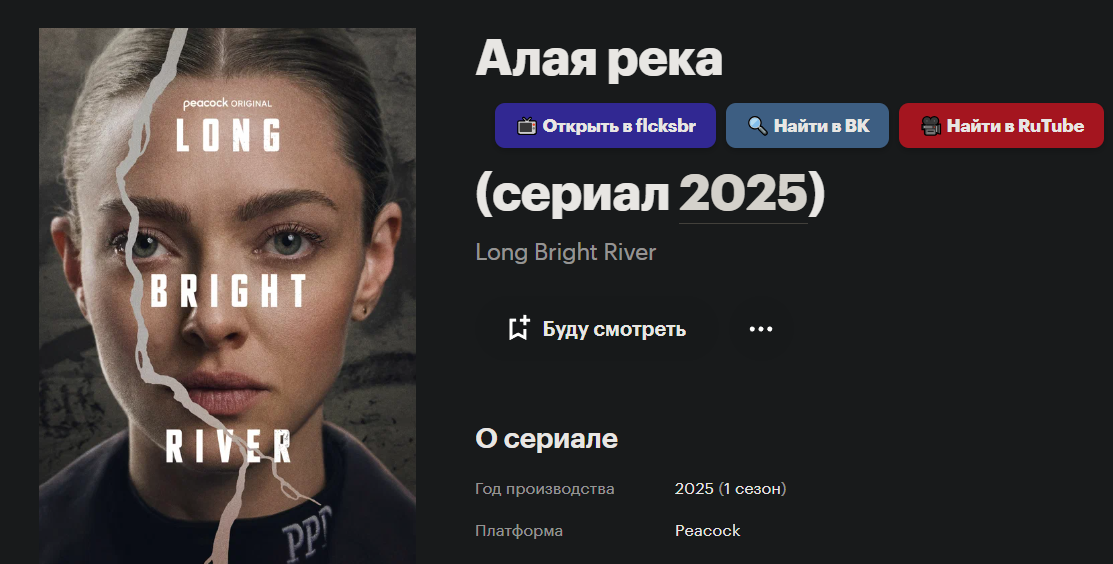Add series to Буду смотреть watchlist
Image resolution: width=1113 pixels, height=564 pixels.
597,329
